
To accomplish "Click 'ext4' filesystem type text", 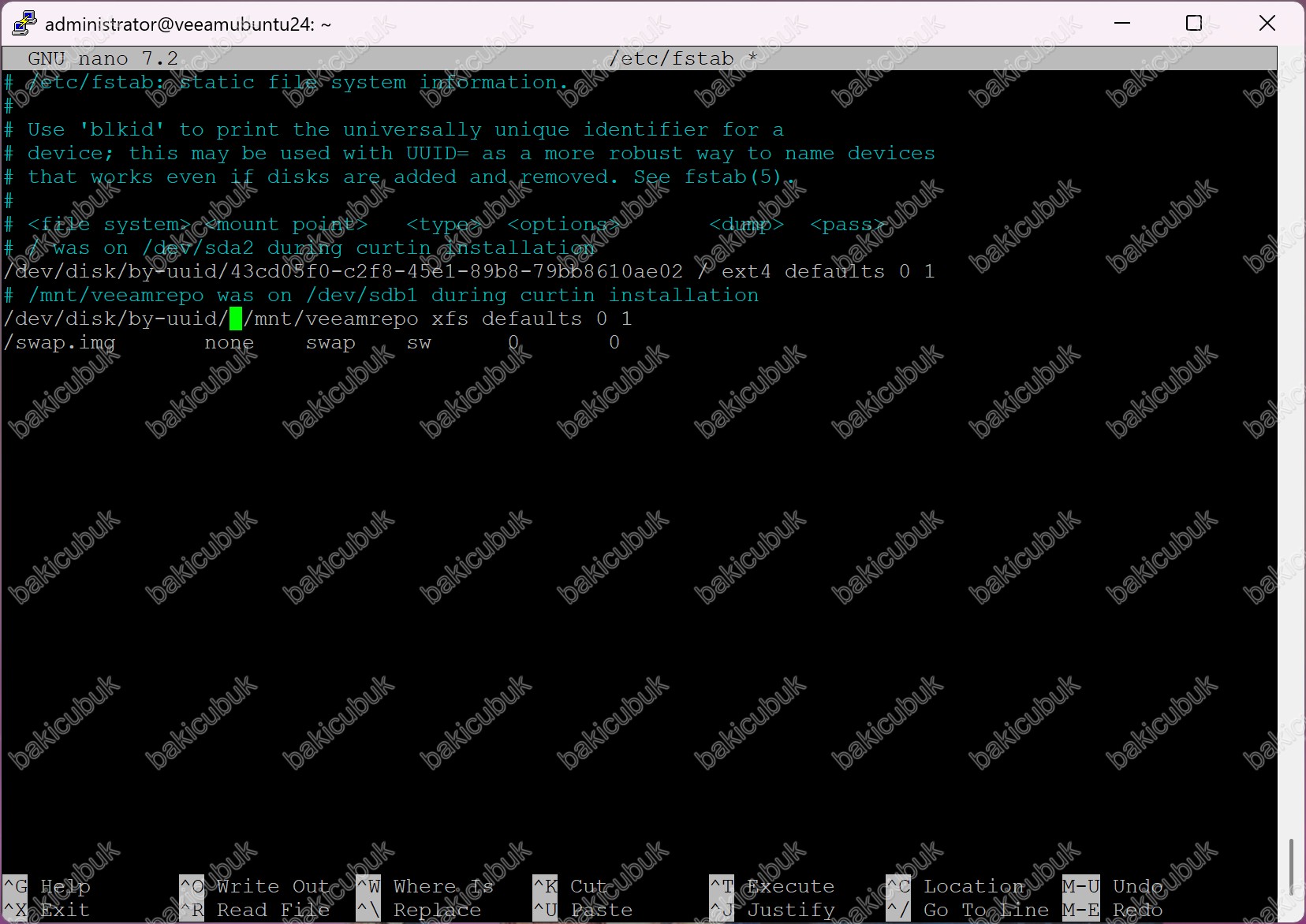I will pyautogui.click(x=746, y=271).
